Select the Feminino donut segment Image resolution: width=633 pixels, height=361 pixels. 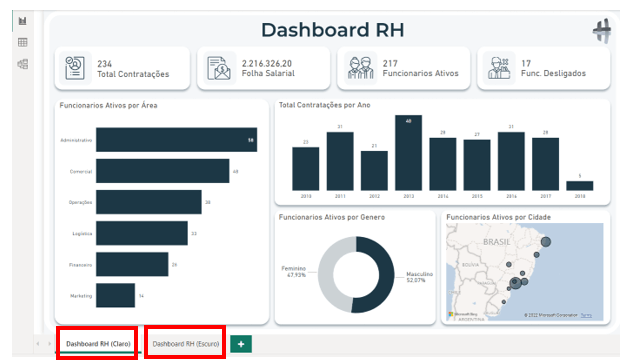[x=326, y=275]
